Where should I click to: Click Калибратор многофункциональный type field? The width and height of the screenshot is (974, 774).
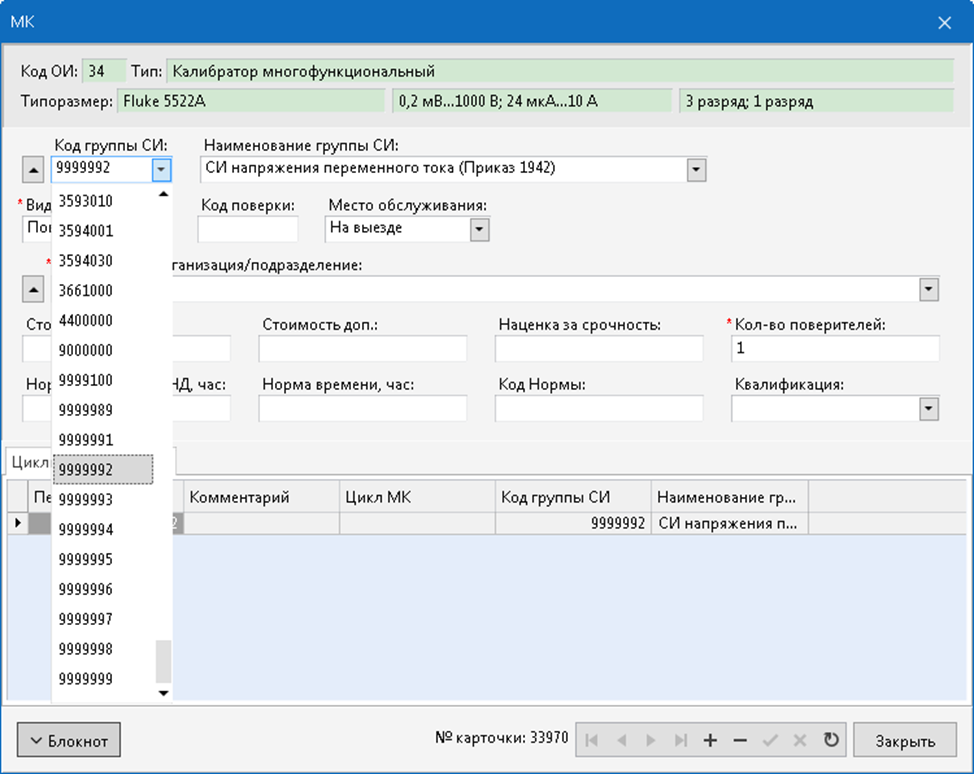[560, 71]
